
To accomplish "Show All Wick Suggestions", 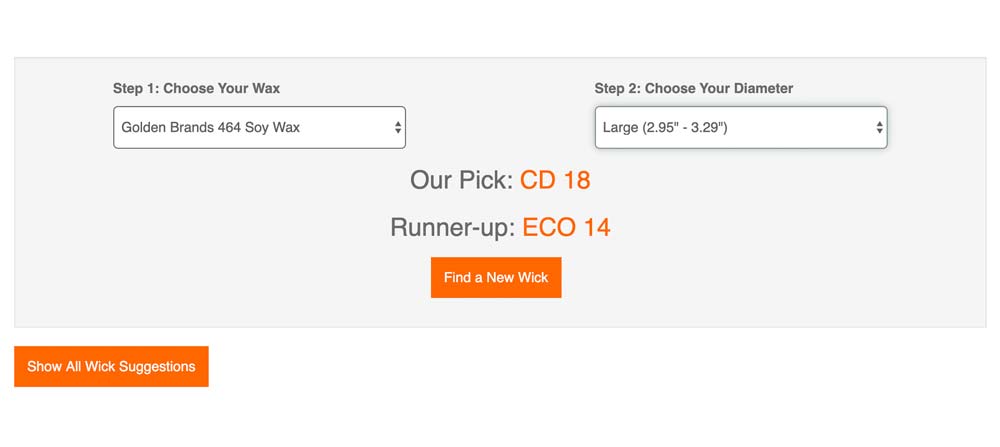I will pyautogui.click(x=111, y=367).
